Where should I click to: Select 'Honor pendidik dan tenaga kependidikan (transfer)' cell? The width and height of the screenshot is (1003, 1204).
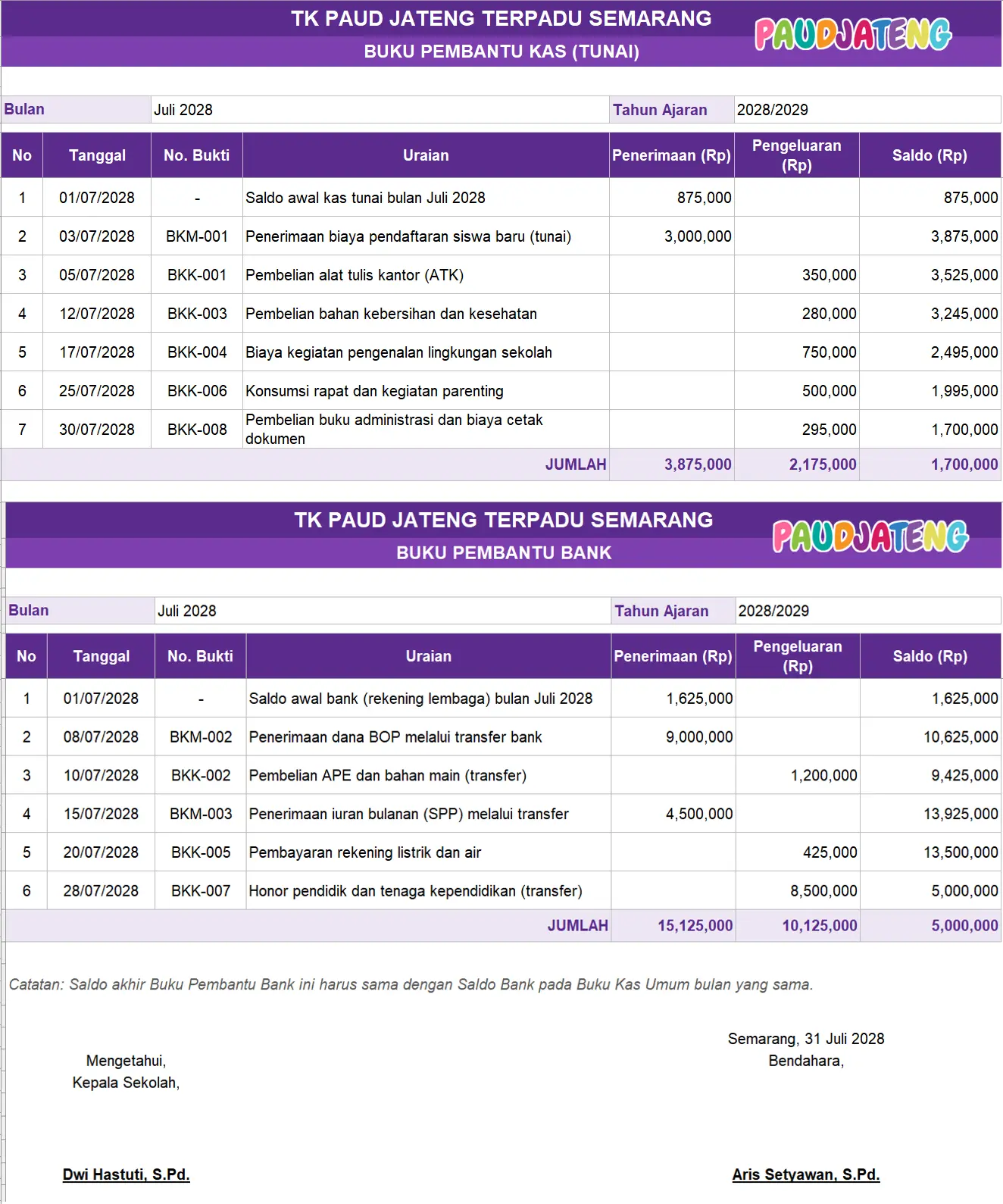click(429, 891)
